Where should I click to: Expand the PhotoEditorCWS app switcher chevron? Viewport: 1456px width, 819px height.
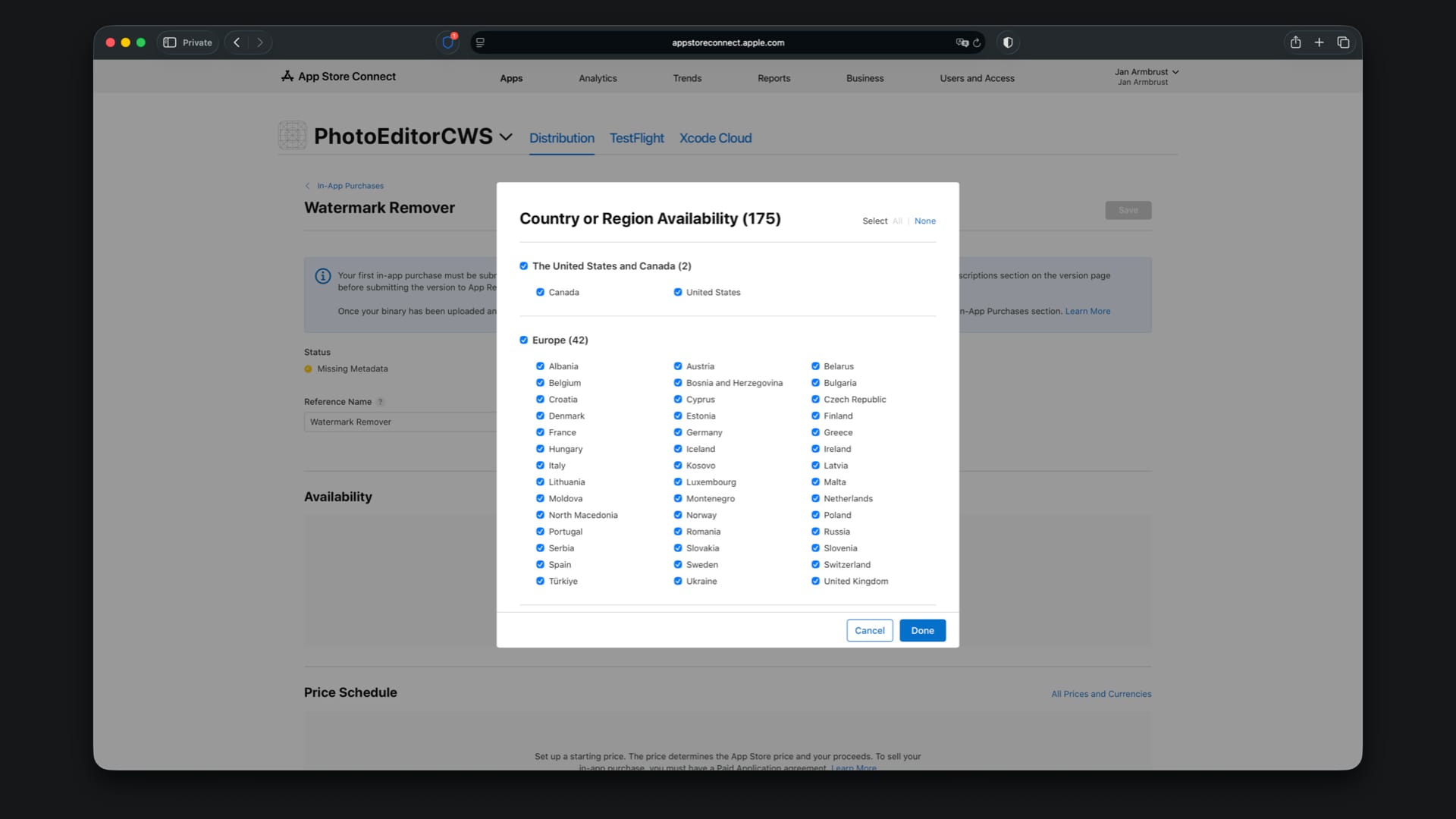506,137
